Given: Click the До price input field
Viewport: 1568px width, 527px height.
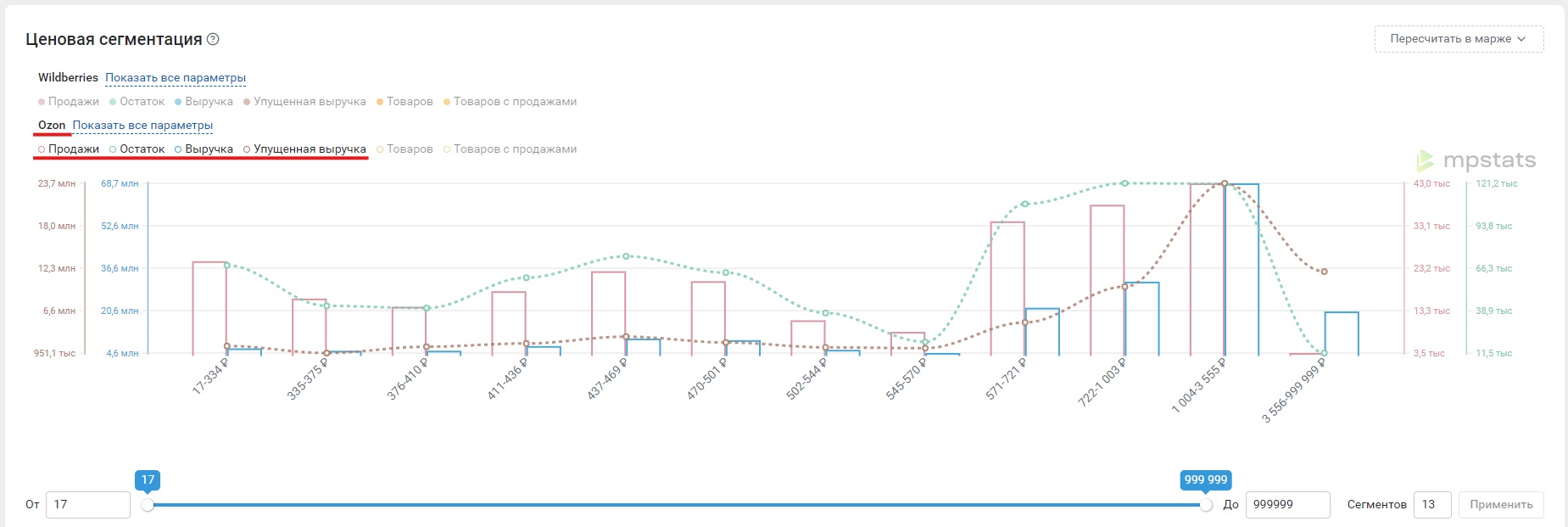Looking at the screenshot, I should point(1287,504).
